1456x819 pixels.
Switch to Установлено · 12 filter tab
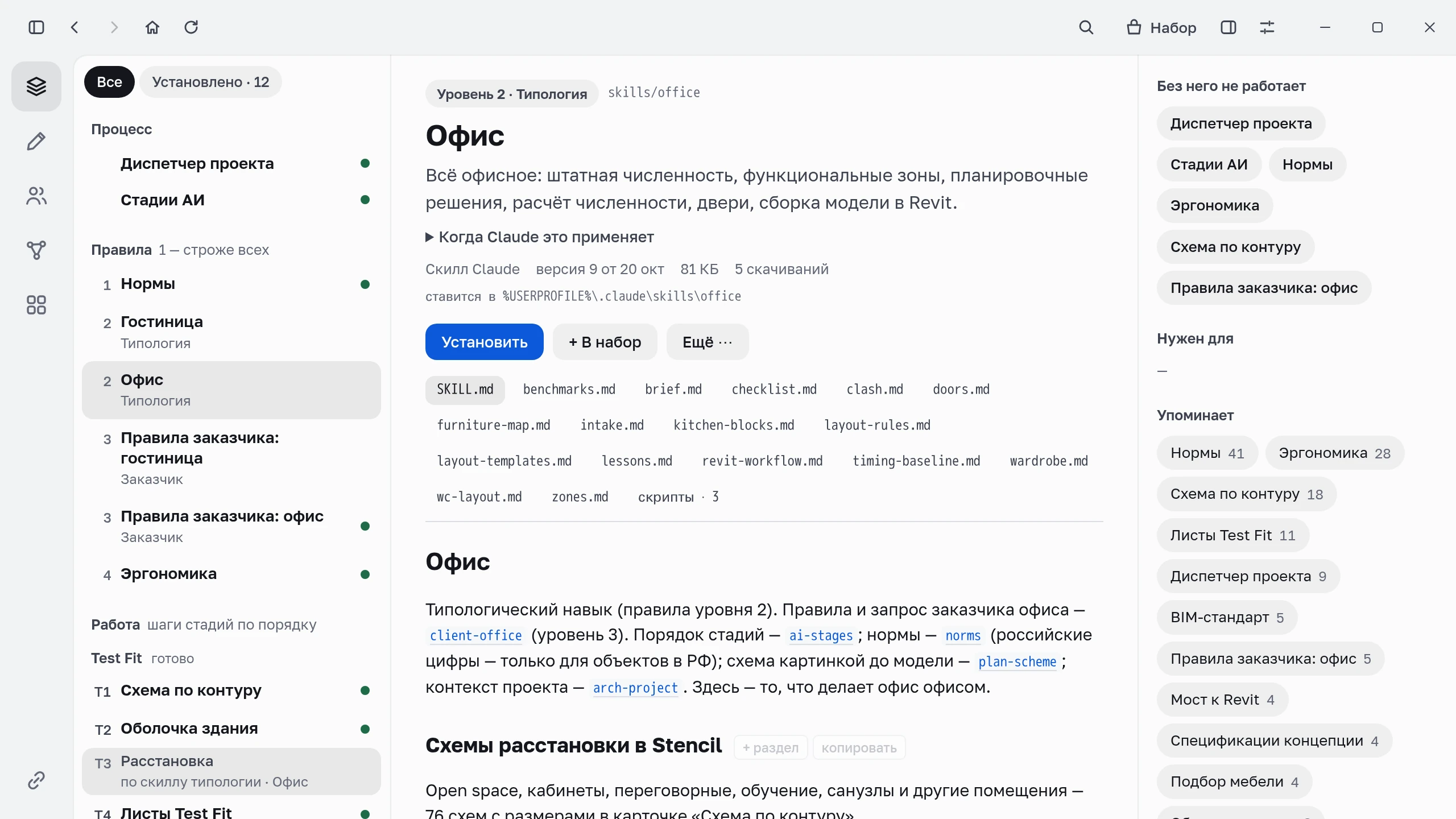210,82
